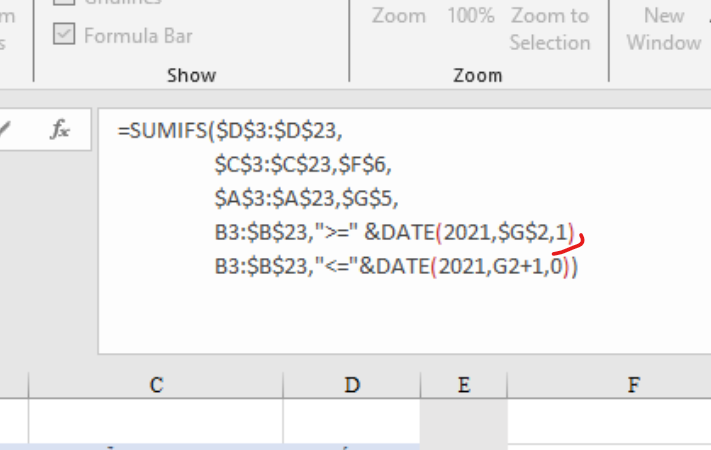Click the empty cell under column F
Image resolution: width=711 pixels, height=450 pixels.
click(x=609, y=421)
